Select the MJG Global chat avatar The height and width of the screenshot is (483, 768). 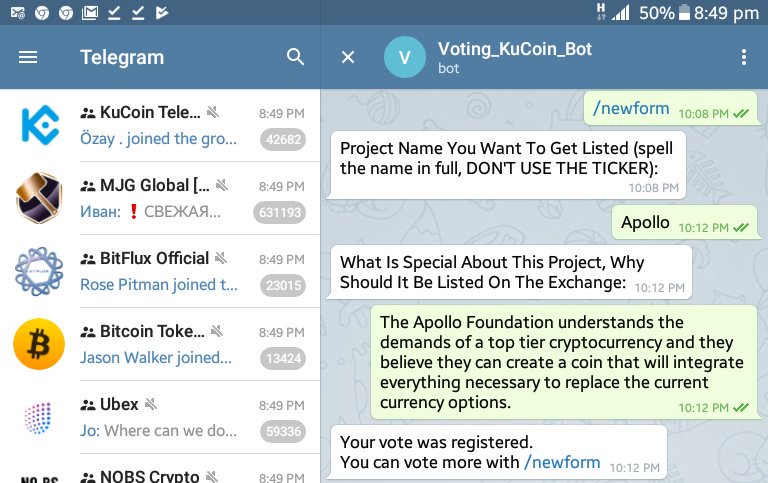[39, 198]
